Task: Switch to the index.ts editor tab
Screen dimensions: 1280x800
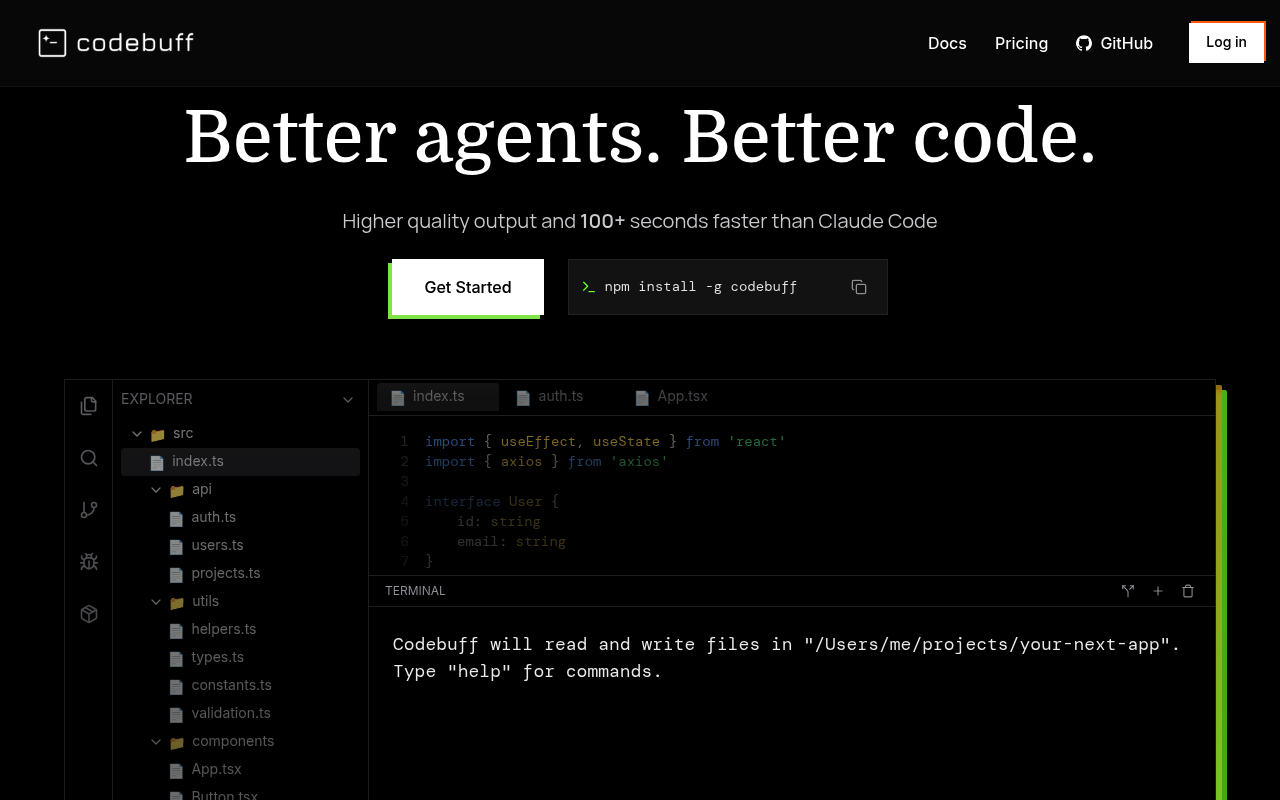Action: pyautogui.click(x=438, y=397)
